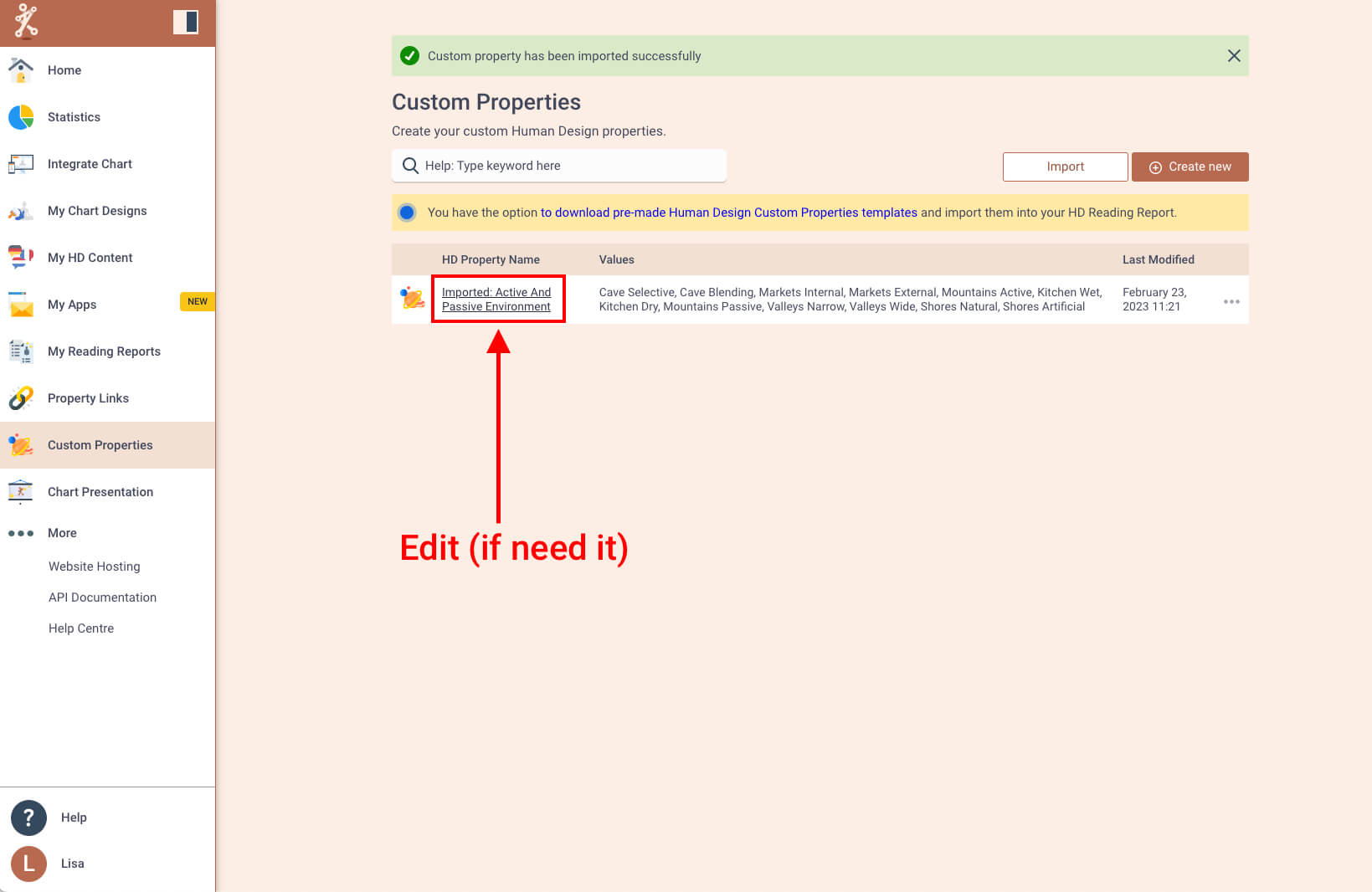Click the My HD Content icon

point(21,258)
